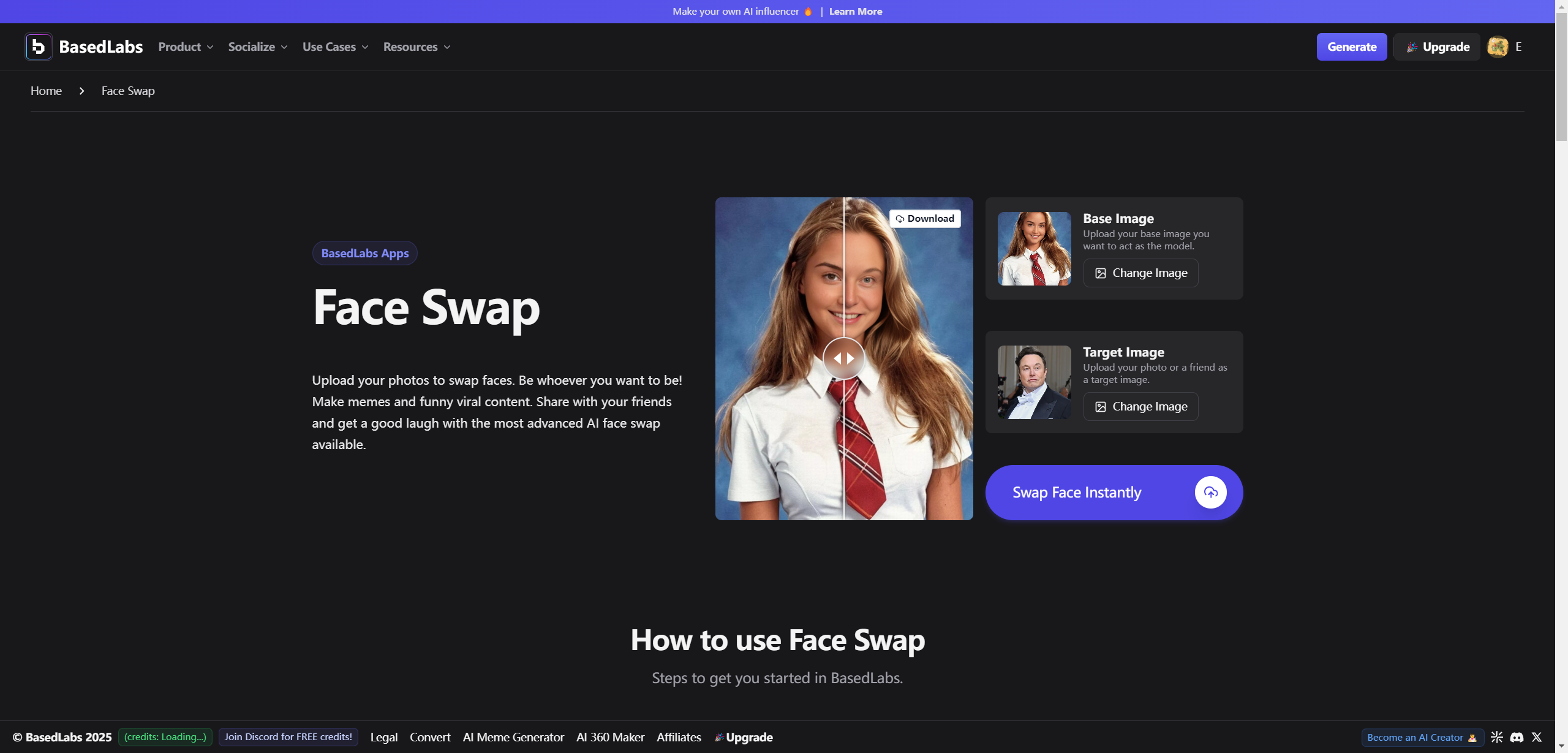Viewport: 1568px width, 753px height.
Task: Click the cloud icon on Download button
Action: click(x=900, y=219)
